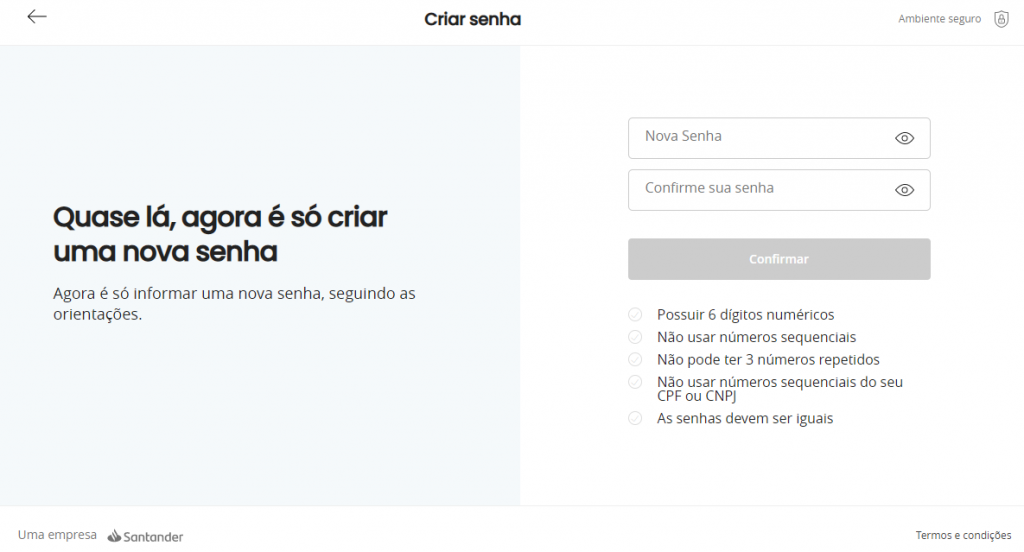This screenshot has width=1024, height=552.
Task: Click check icon for 'Não pode ter 3 números repetidos'
Action: coord(635,359)
